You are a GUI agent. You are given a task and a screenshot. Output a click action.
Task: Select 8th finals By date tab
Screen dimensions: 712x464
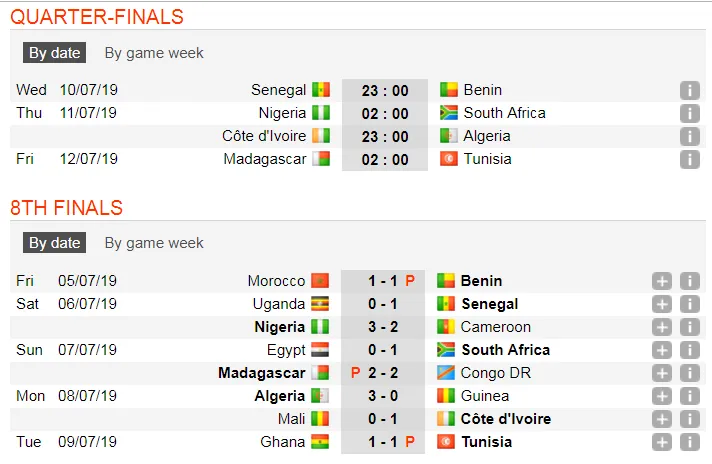(54, 243)
